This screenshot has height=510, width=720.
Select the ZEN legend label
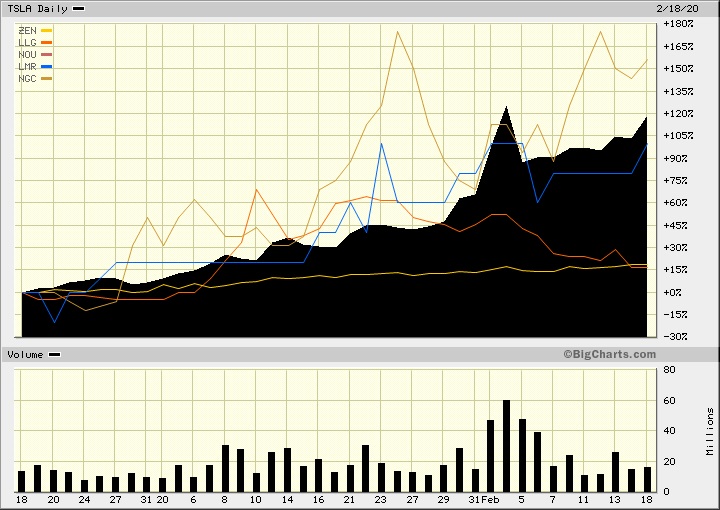[x=27, y=30]
